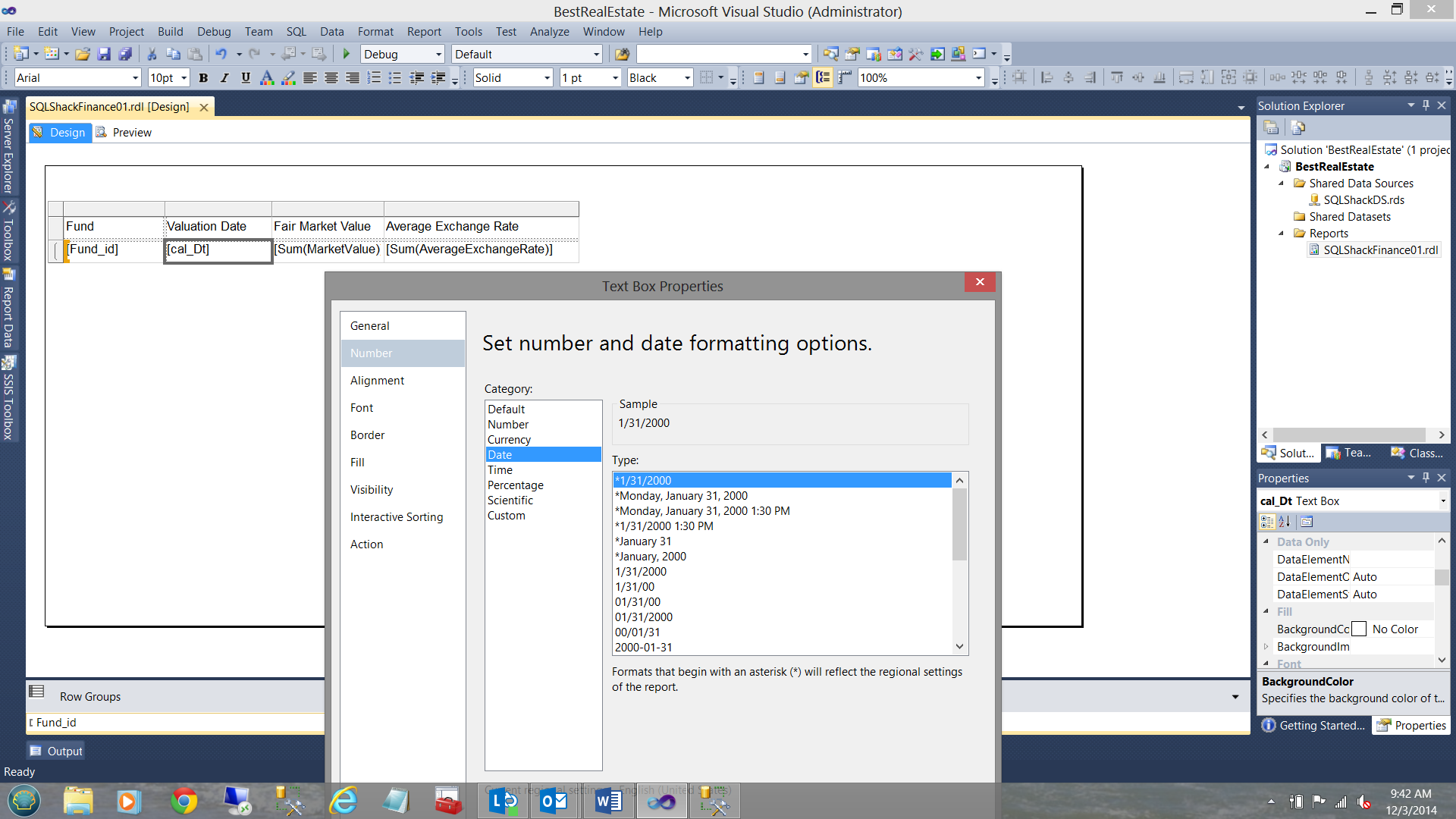Toggle Bold formatting
The image size is (1456, 819).
[x=203, y=77]
